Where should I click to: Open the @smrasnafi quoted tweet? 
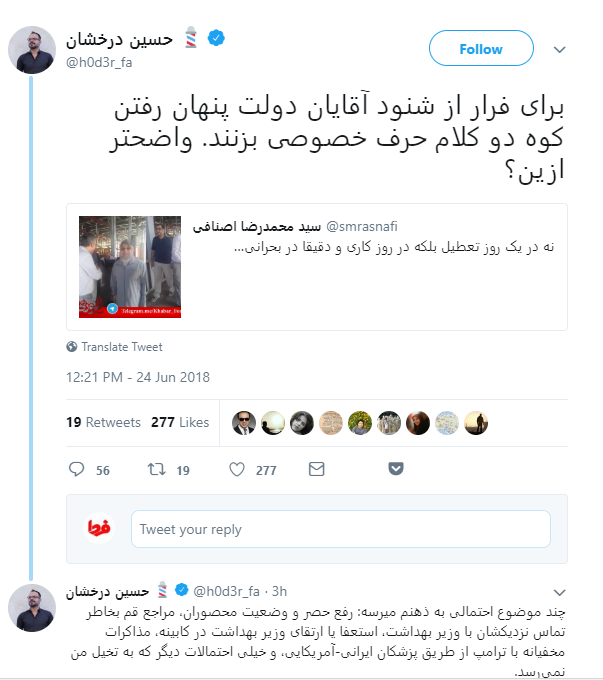pos(317,267)
